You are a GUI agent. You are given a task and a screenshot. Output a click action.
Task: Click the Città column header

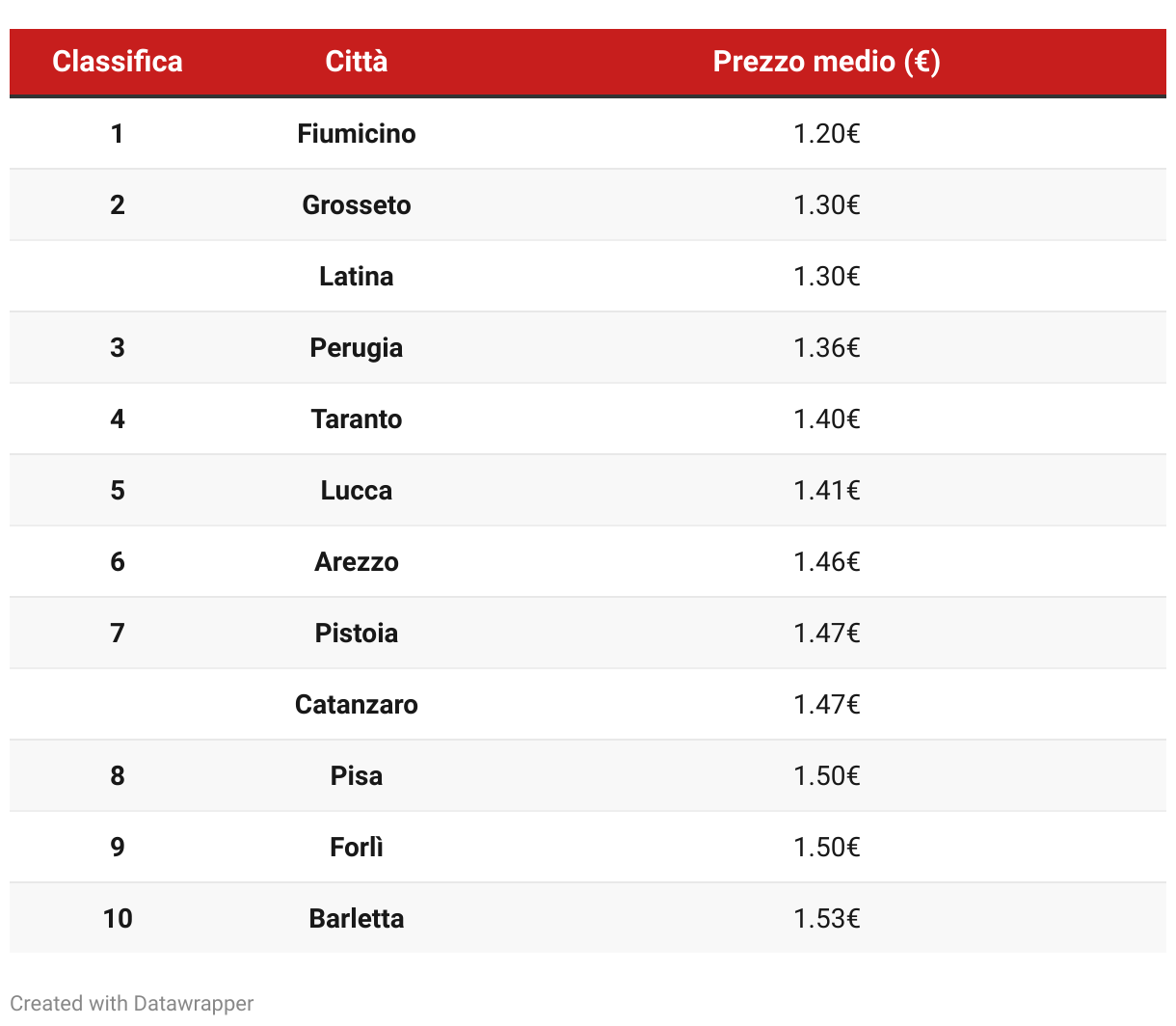(357, 62)
